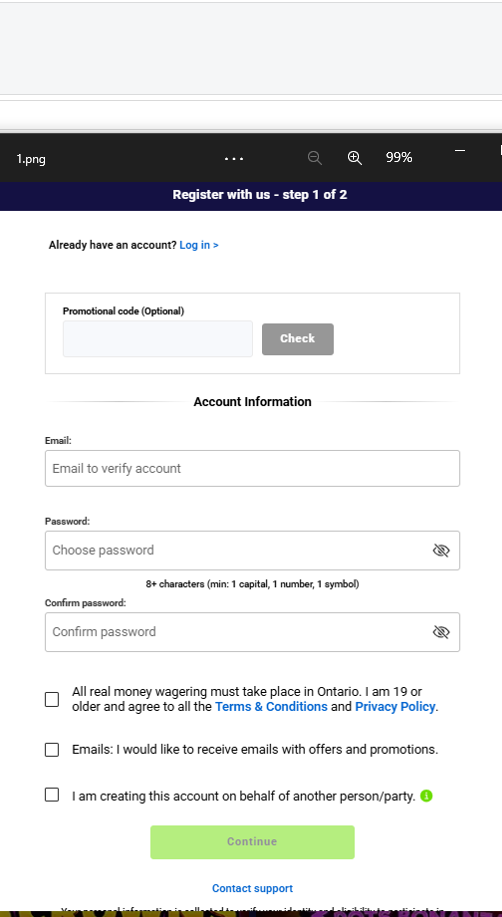
Task: Click the green Continue button
Action: pos(252,842)
